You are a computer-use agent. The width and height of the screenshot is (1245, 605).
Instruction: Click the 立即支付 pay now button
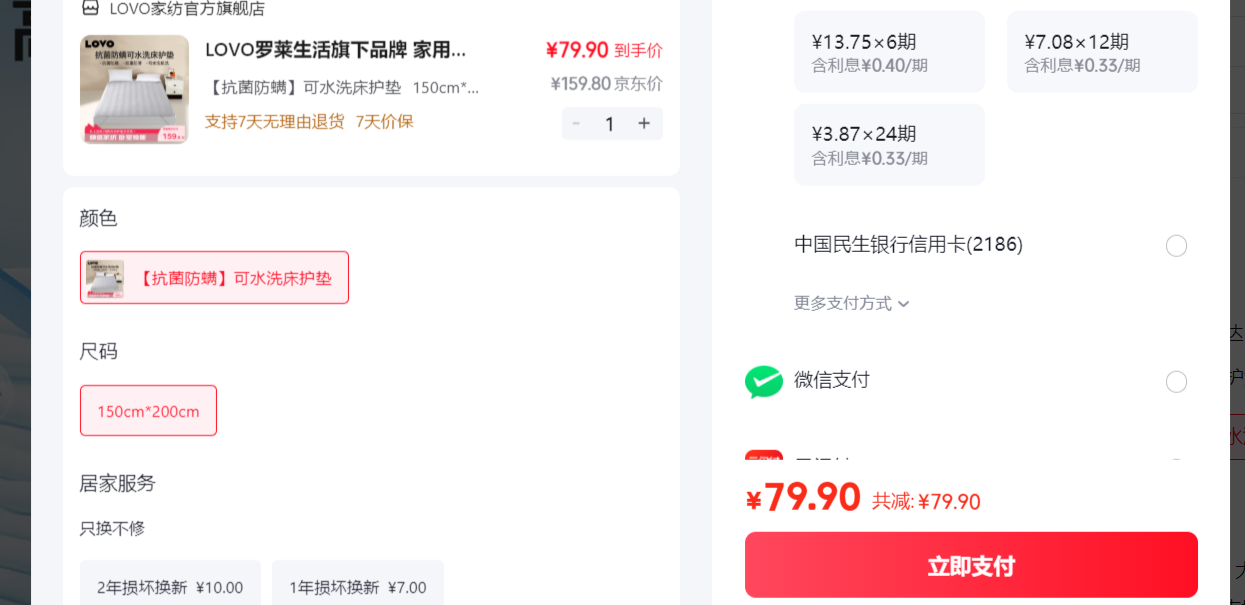[971, 565]
